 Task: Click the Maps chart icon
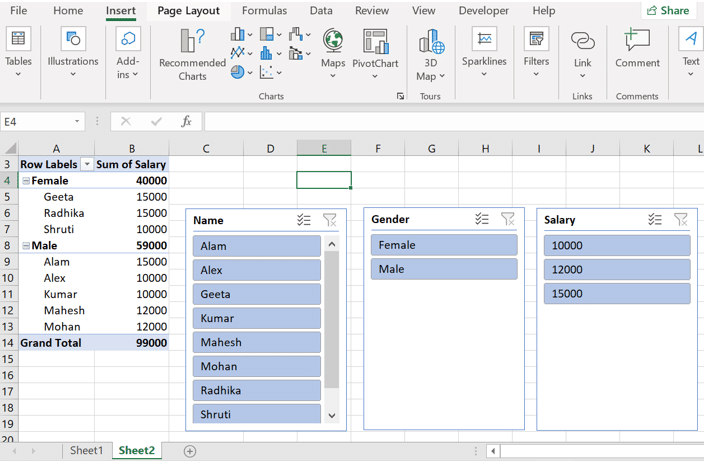[333, 40]
